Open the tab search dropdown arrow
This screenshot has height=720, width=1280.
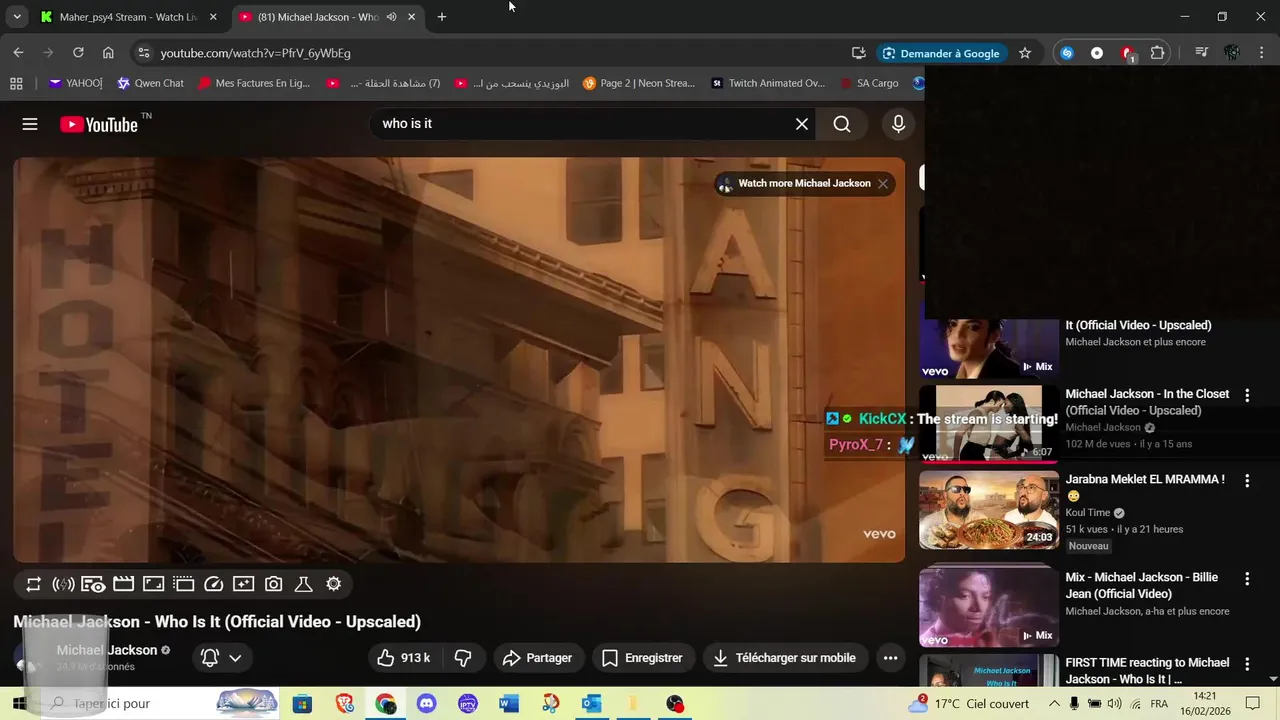pos(17,17)
